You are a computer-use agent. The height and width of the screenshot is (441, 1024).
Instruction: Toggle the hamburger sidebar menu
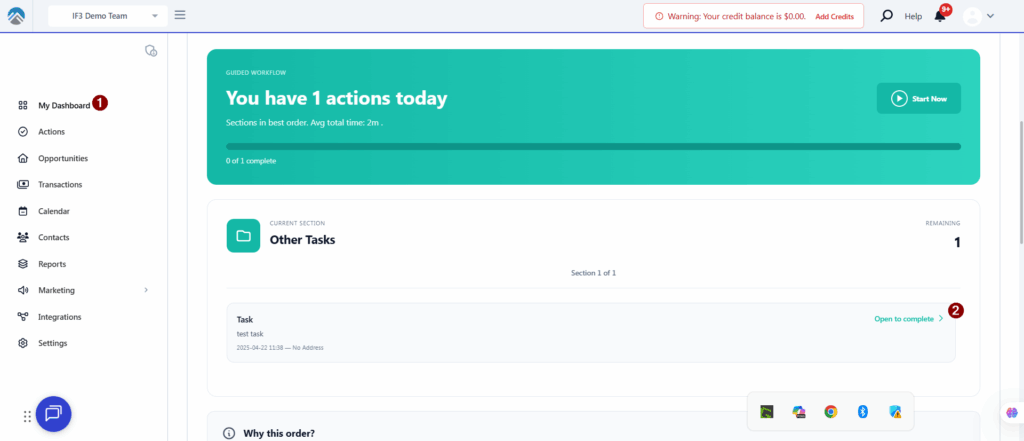[180, 15]
